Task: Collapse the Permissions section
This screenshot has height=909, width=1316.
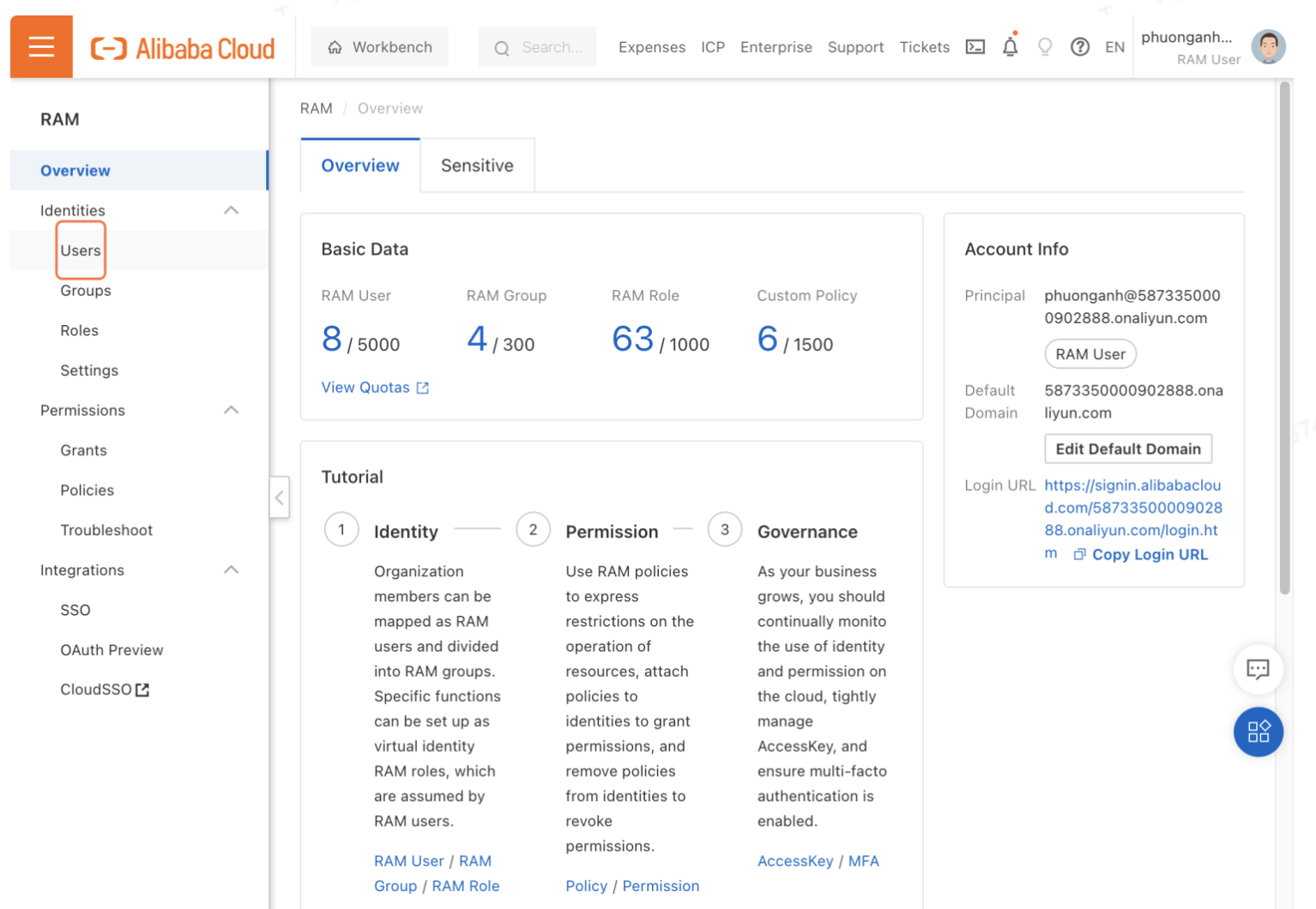Action: tap(231, 410)
